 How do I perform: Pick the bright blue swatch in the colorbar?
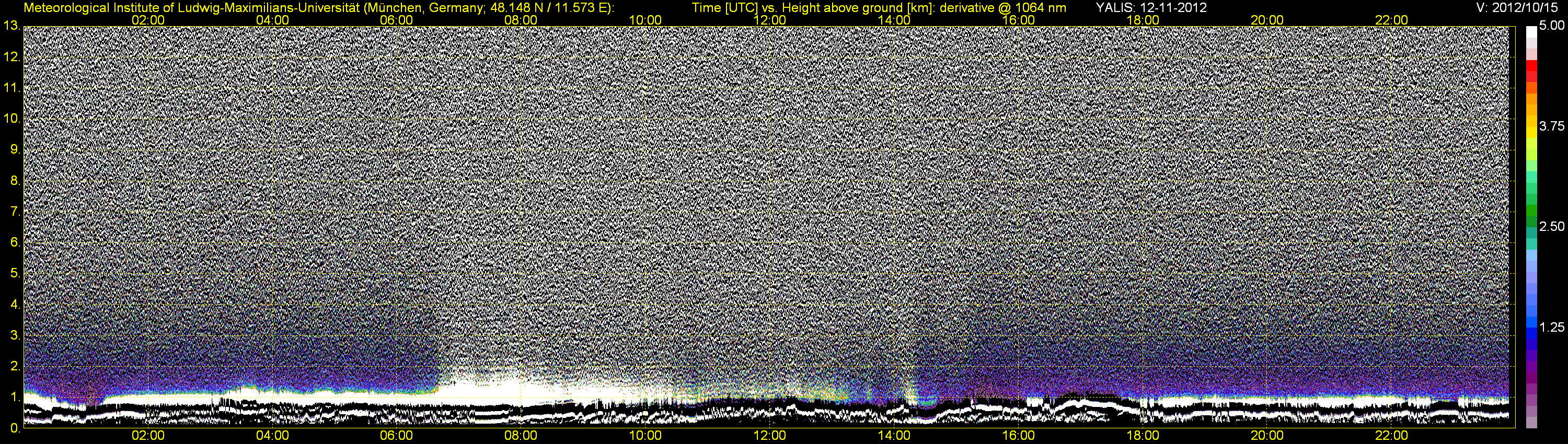1531,322
